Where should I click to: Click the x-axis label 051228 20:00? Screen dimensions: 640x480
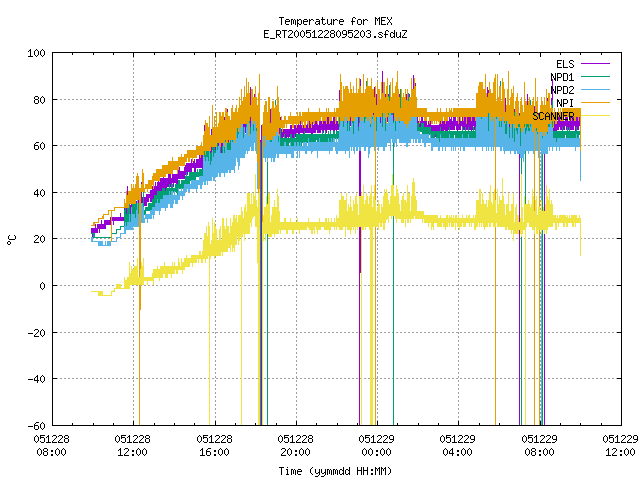pyautogui.click(x=295, y=446)
